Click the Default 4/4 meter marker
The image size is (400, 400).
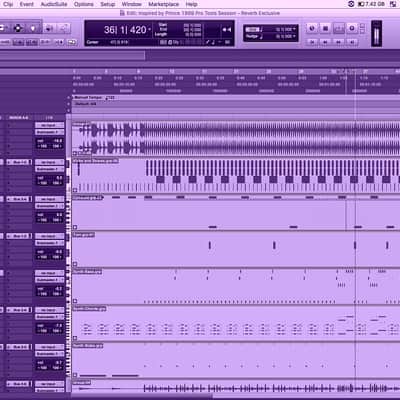point(86,104)
